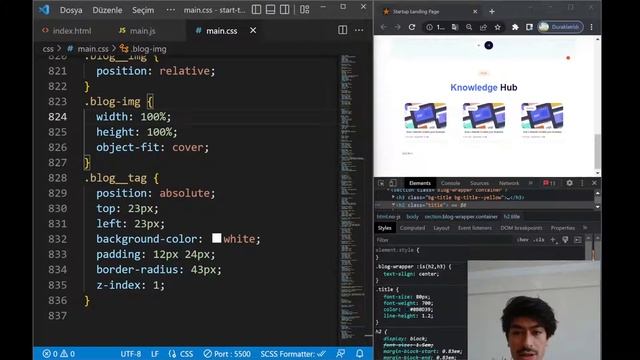Open the Seçim menu
The width and height of the screenshot is (640, 360).
[143, 10]
